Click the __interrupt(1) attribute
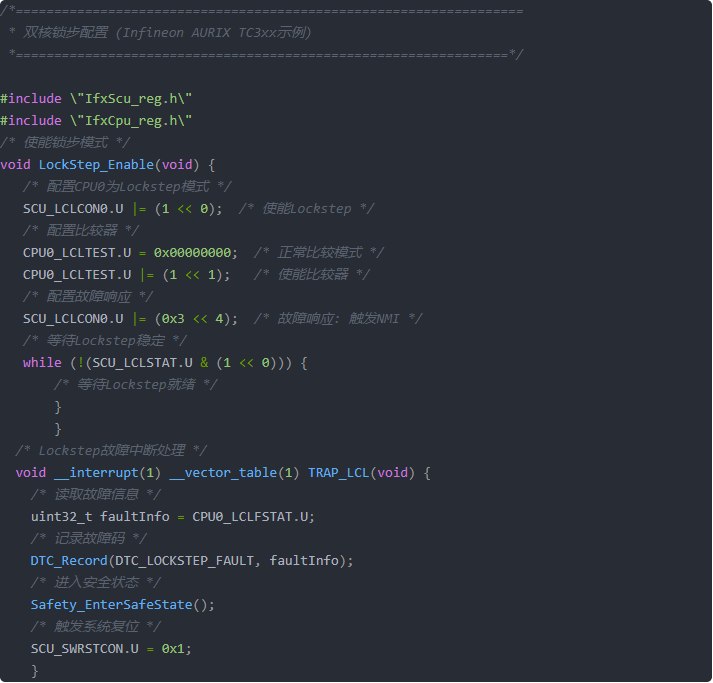This screenshot has height=683, width=713. [x=107, y=473]
